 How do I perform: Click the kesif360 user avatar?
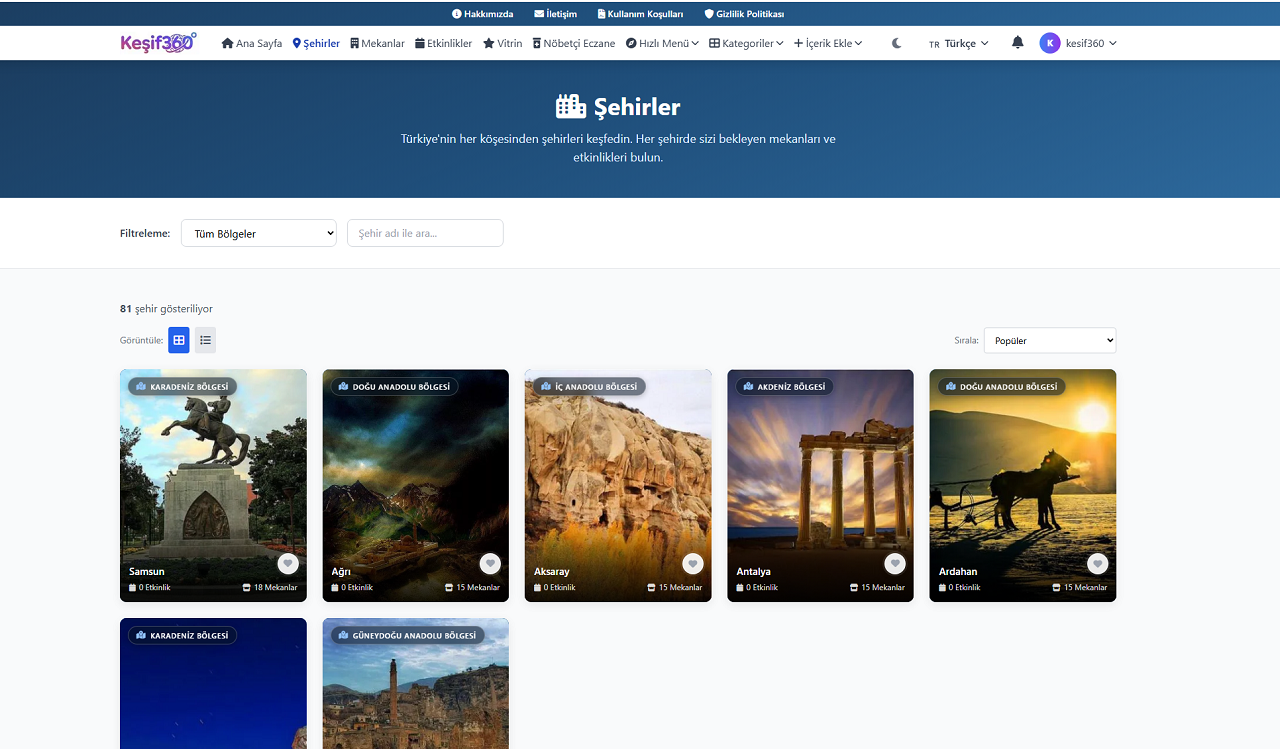click(1049, 43)
